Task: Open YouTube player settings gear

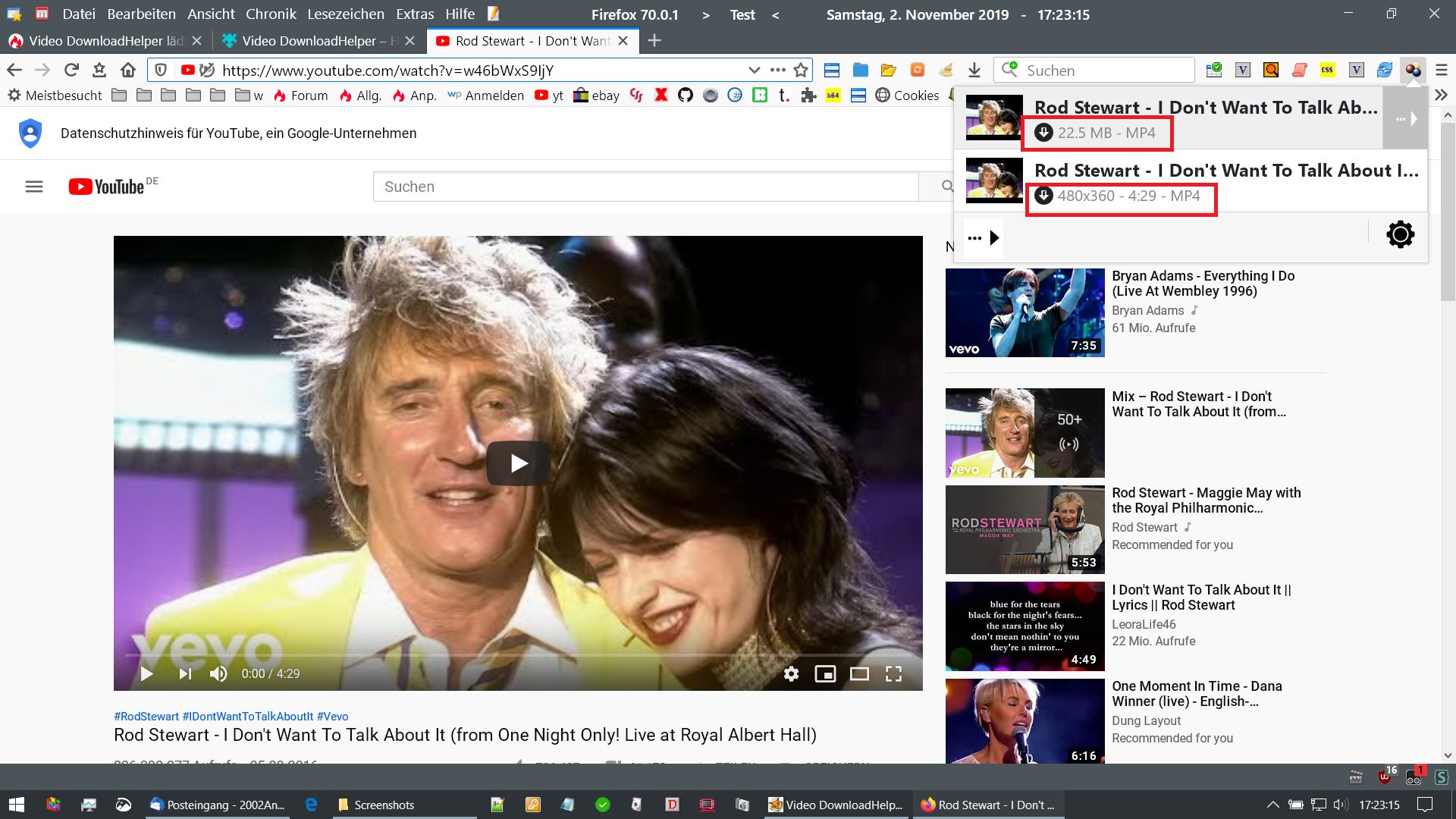Action: (791, 673)
